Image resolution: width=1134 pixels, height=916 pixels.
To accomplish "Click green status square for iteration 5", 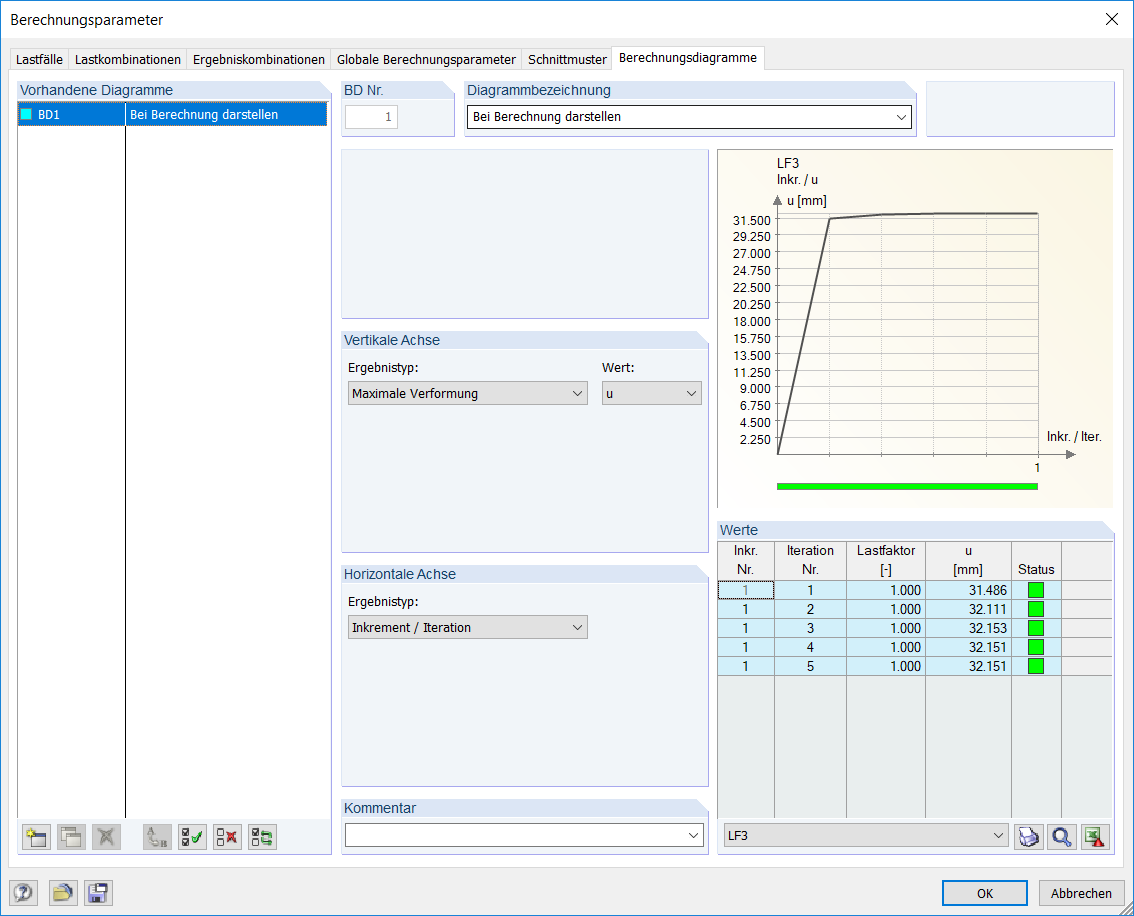I will pos(1036,666).
